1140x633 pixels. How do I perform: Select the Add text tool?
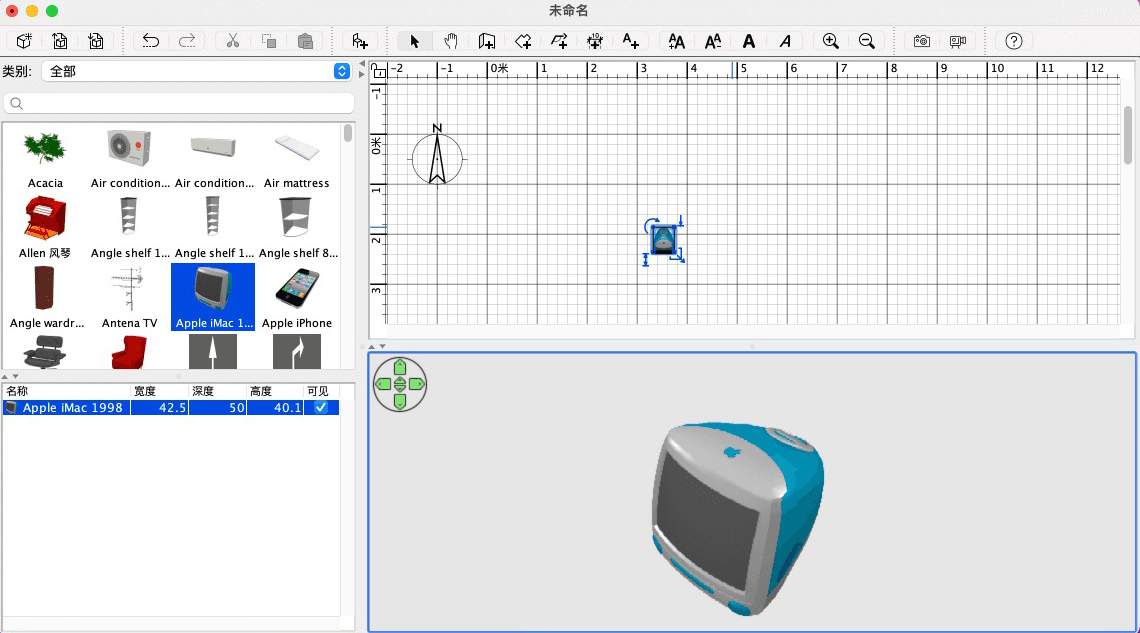pyautogui.click(x=631, y=41)
